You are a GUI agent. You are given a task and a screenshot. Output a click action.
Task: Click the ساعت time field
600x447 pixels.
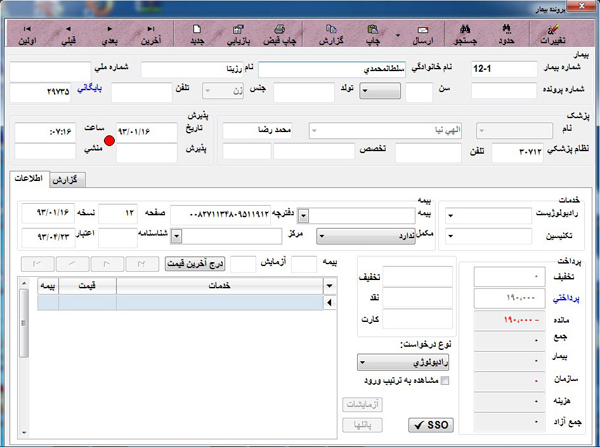point(45,132)
